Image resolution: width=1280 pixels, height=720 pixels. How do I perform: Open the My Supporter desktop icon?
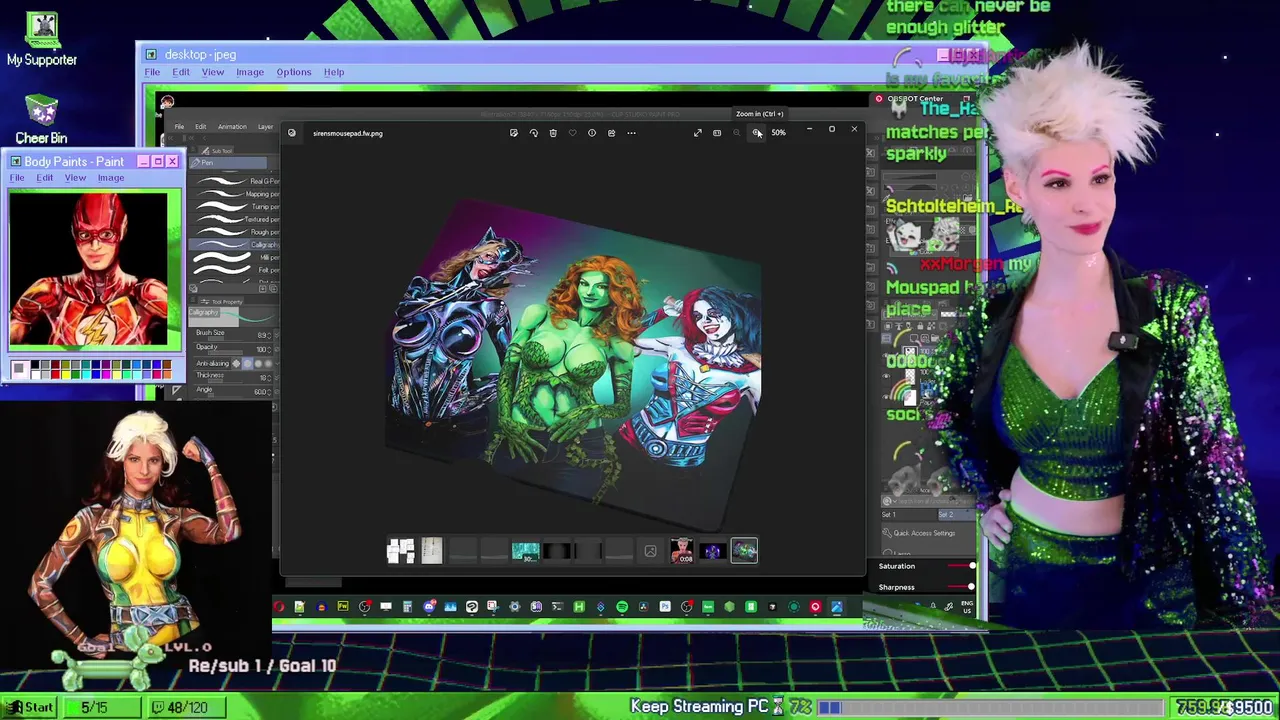coord(41,40)
